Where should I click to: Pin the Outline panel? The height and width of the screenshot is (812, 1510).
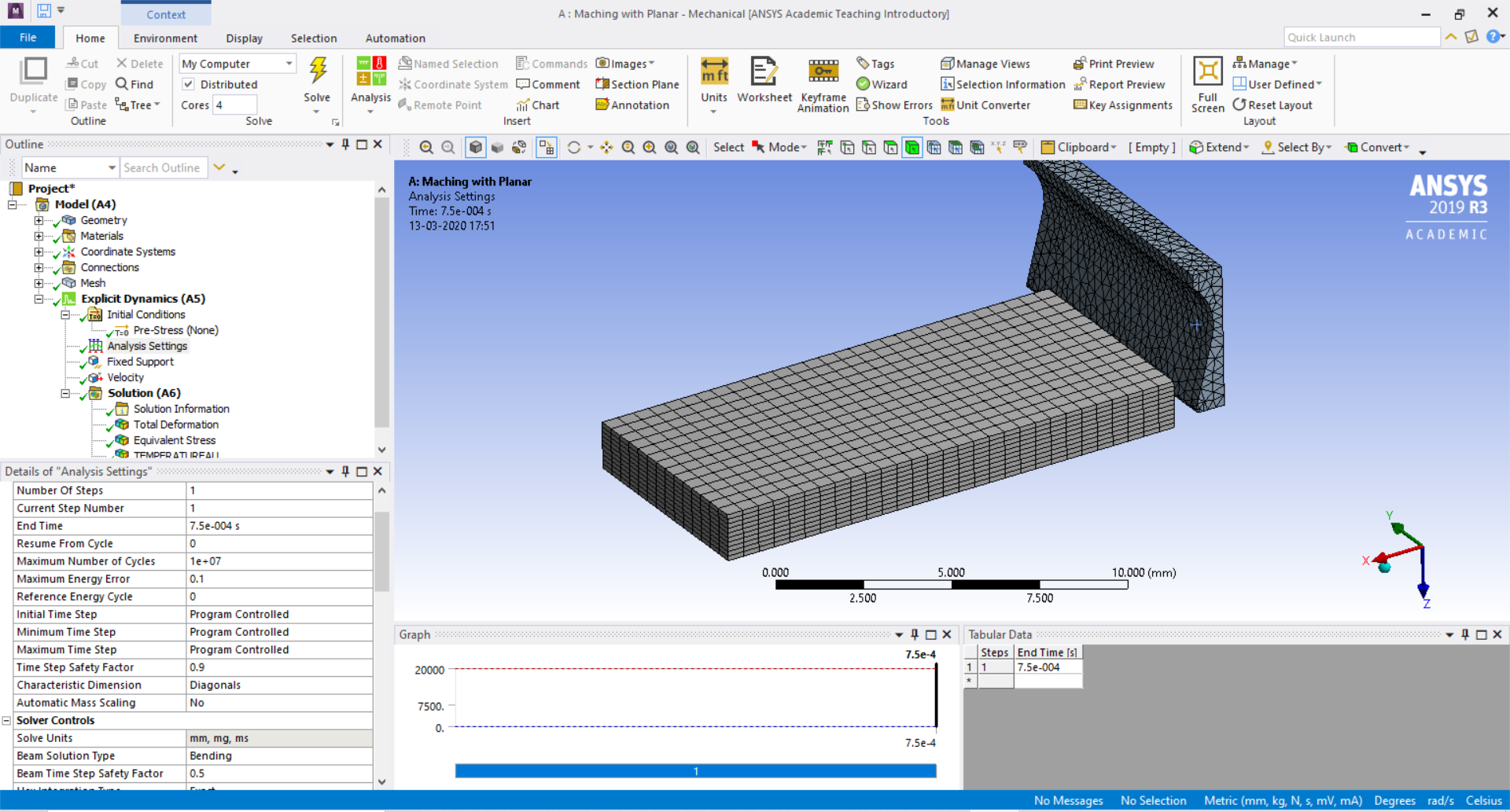point(344,144)
